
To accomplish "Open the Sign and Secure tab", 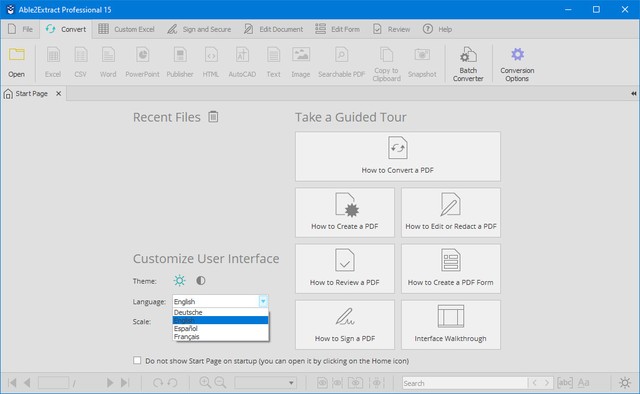I will pyautogui.click(x=200, y=29).
